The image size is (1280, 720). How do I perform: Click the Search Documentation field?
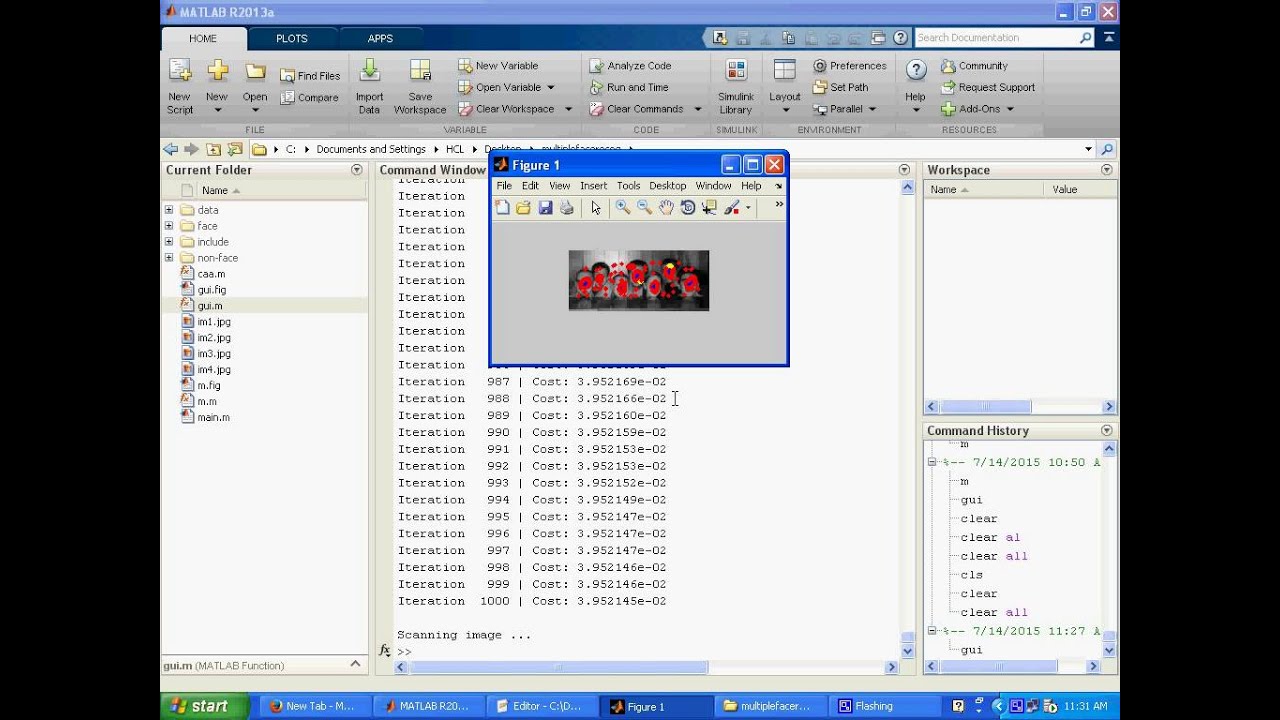click(x=996, y=38)
